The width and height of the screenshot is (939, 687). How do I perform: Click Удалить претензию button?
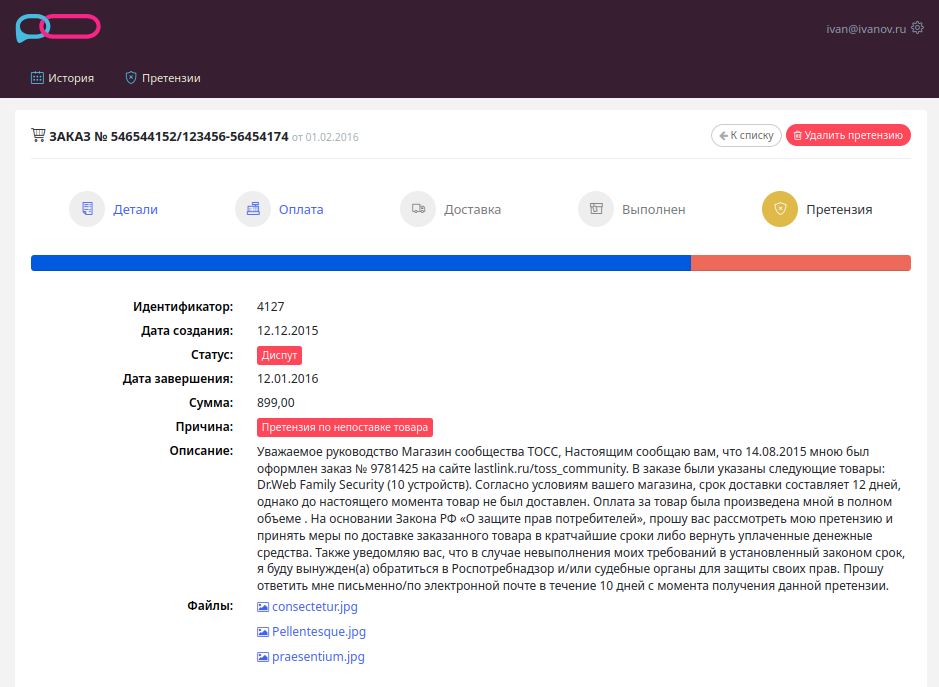[x=848, y=135]
